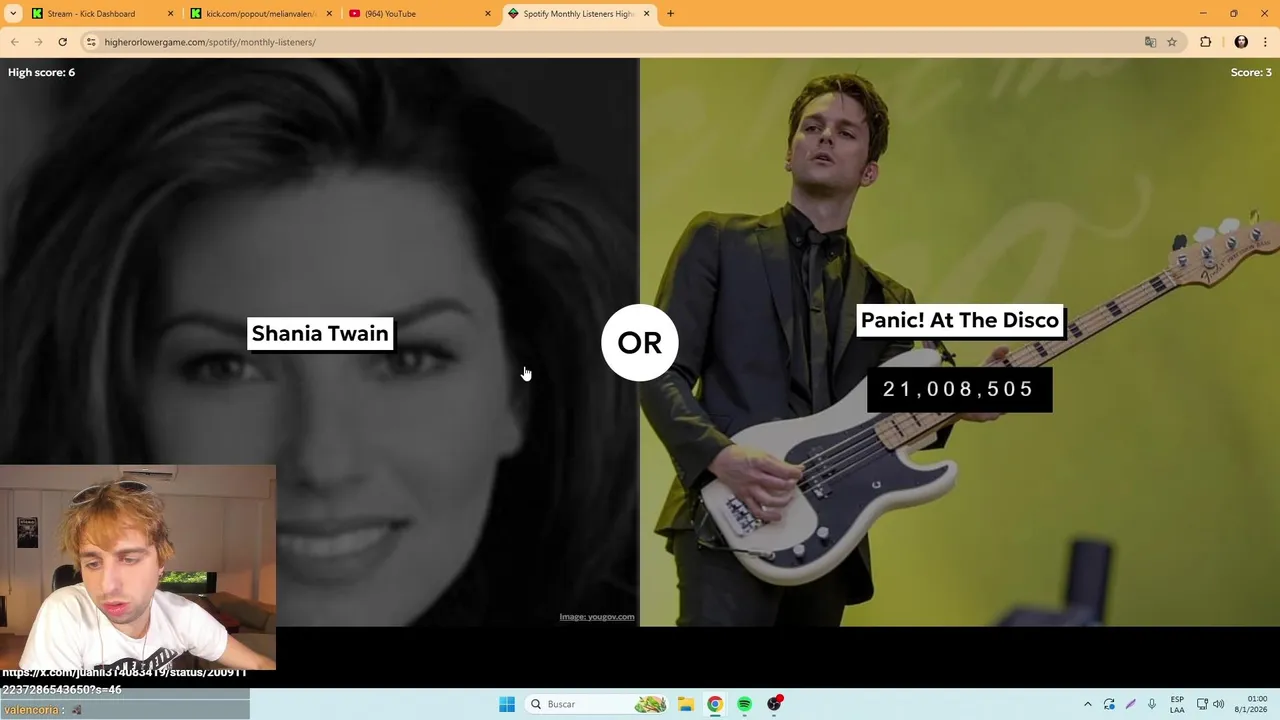The image size is (1280, 720).
Task: Open the Chrome tab search dropdown arrow
Action: [13, 14]
